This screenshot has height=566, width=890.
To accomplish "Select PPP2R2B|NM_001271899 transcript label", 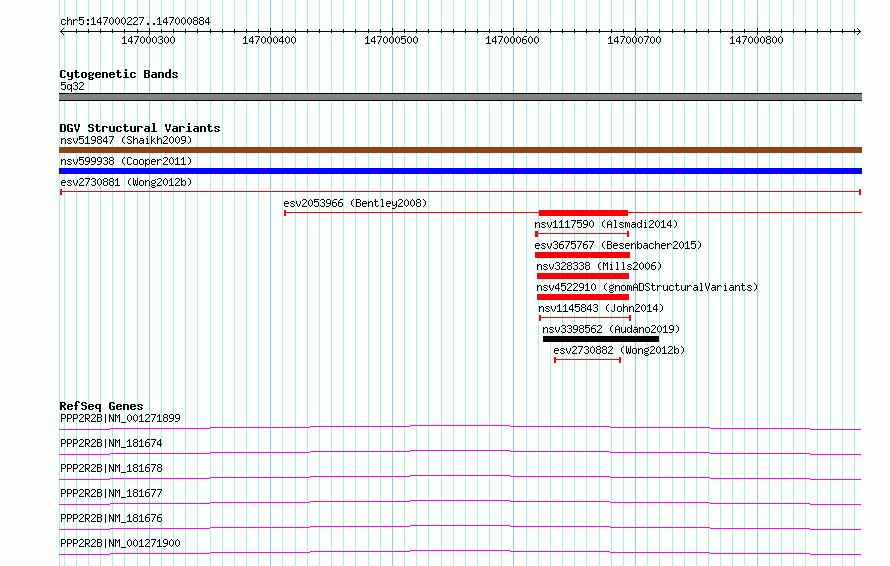I will tap(120, 418).
